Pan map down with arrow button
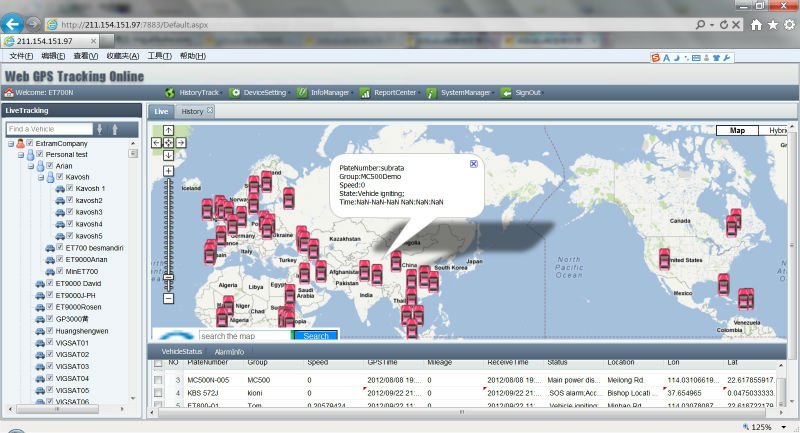This screenshot has height=433, width=800. coord(168,155)
